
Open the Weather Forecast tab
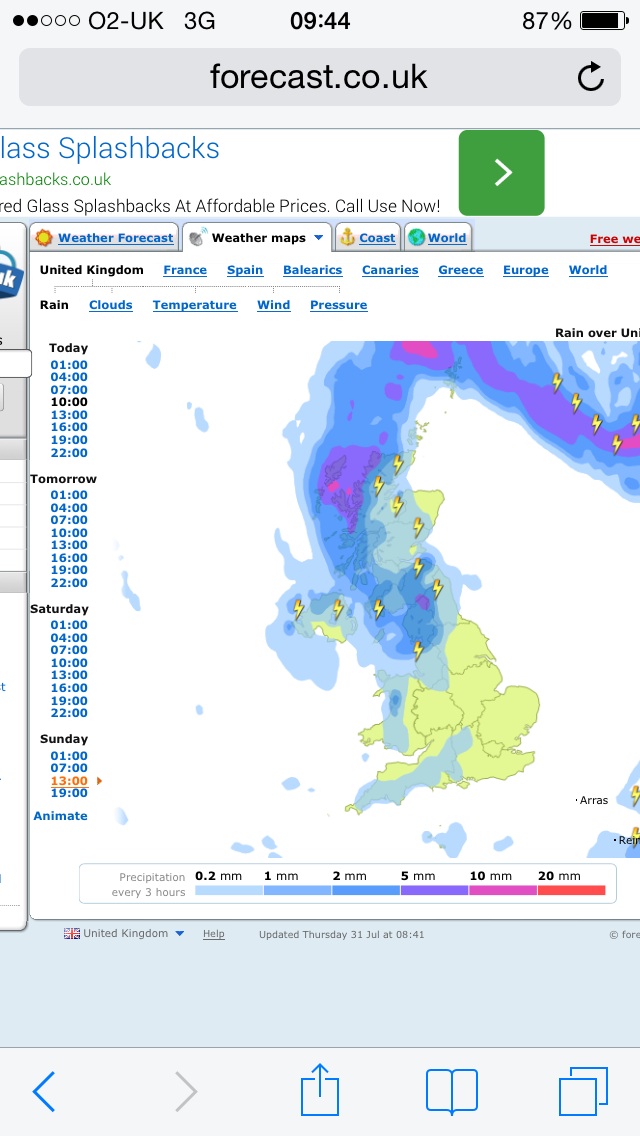115,238
